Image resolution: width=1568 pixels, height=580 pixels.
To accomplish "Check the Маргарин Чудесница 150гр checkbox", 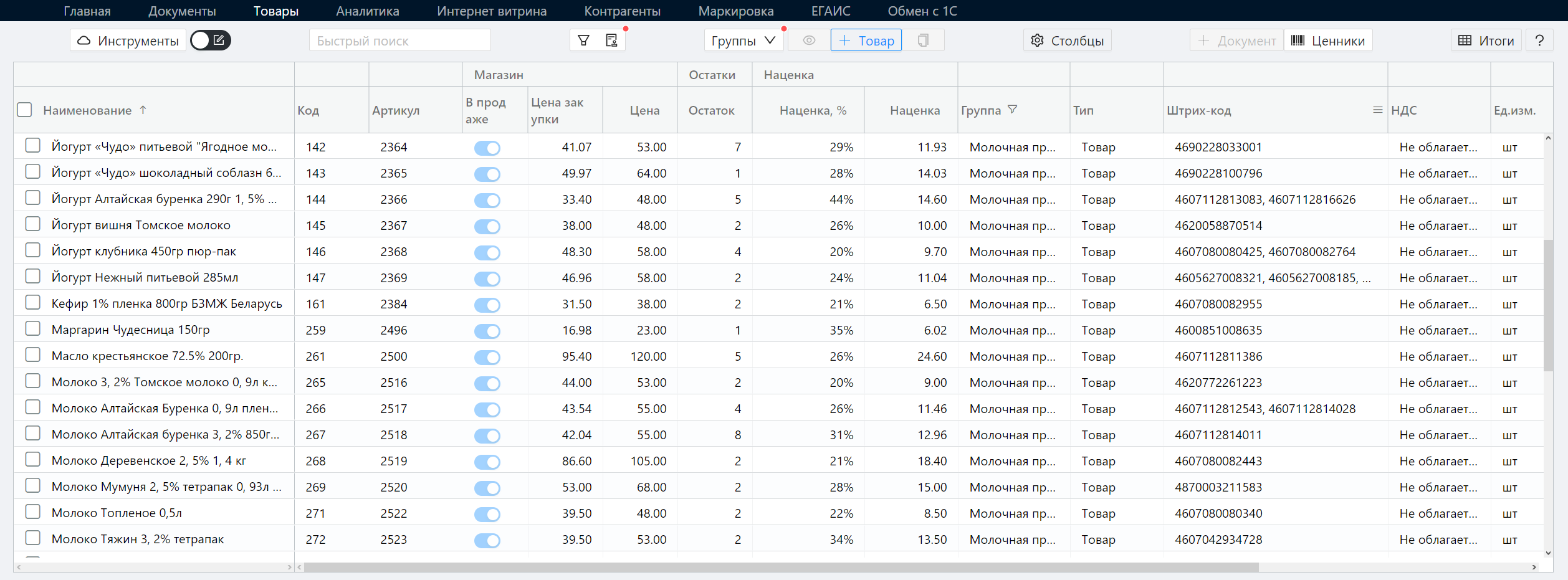I will pyautogui.click(x=32, y=329).
